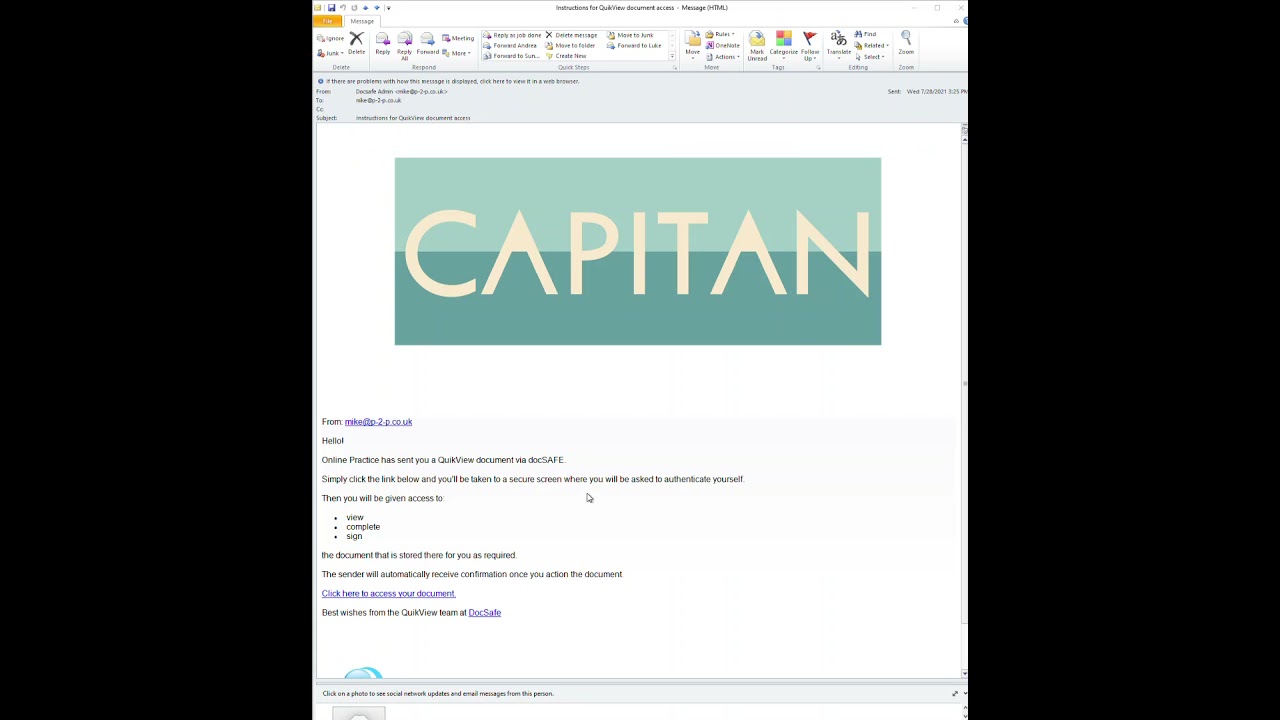Run 'Forward Andrea' quick step
Screen dimensions: 1280x720
[x=510, y=45]
